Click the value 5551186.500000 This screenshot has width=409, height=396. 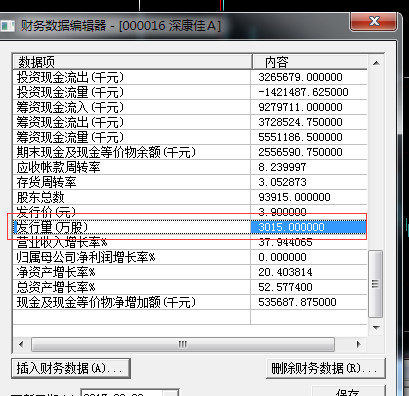coord(300,137)
